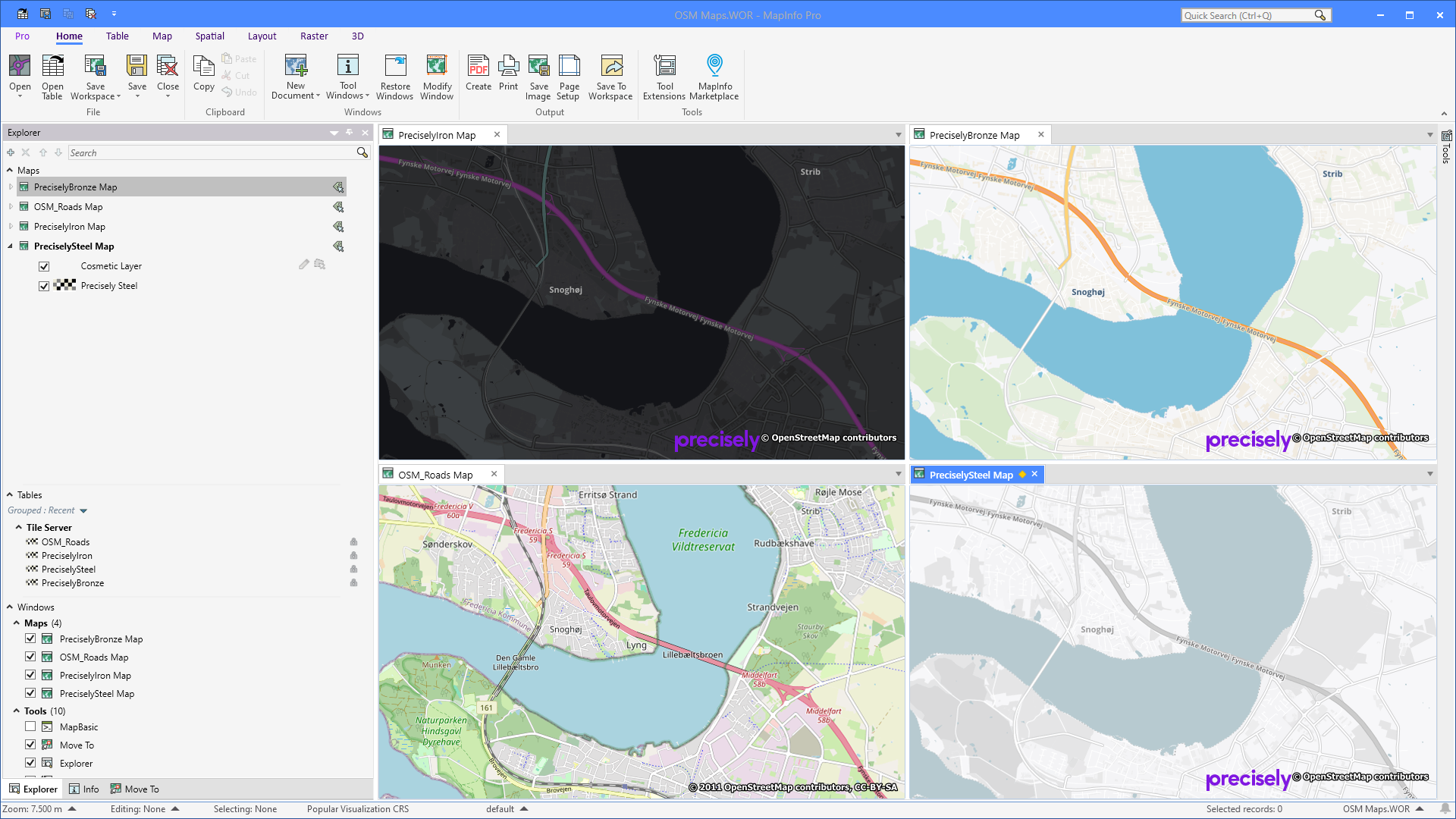This screenshot has width=1456, height=819.
Task: Uncheck PreciselyIron Map under Windows
Action: (x=30, y=675)
